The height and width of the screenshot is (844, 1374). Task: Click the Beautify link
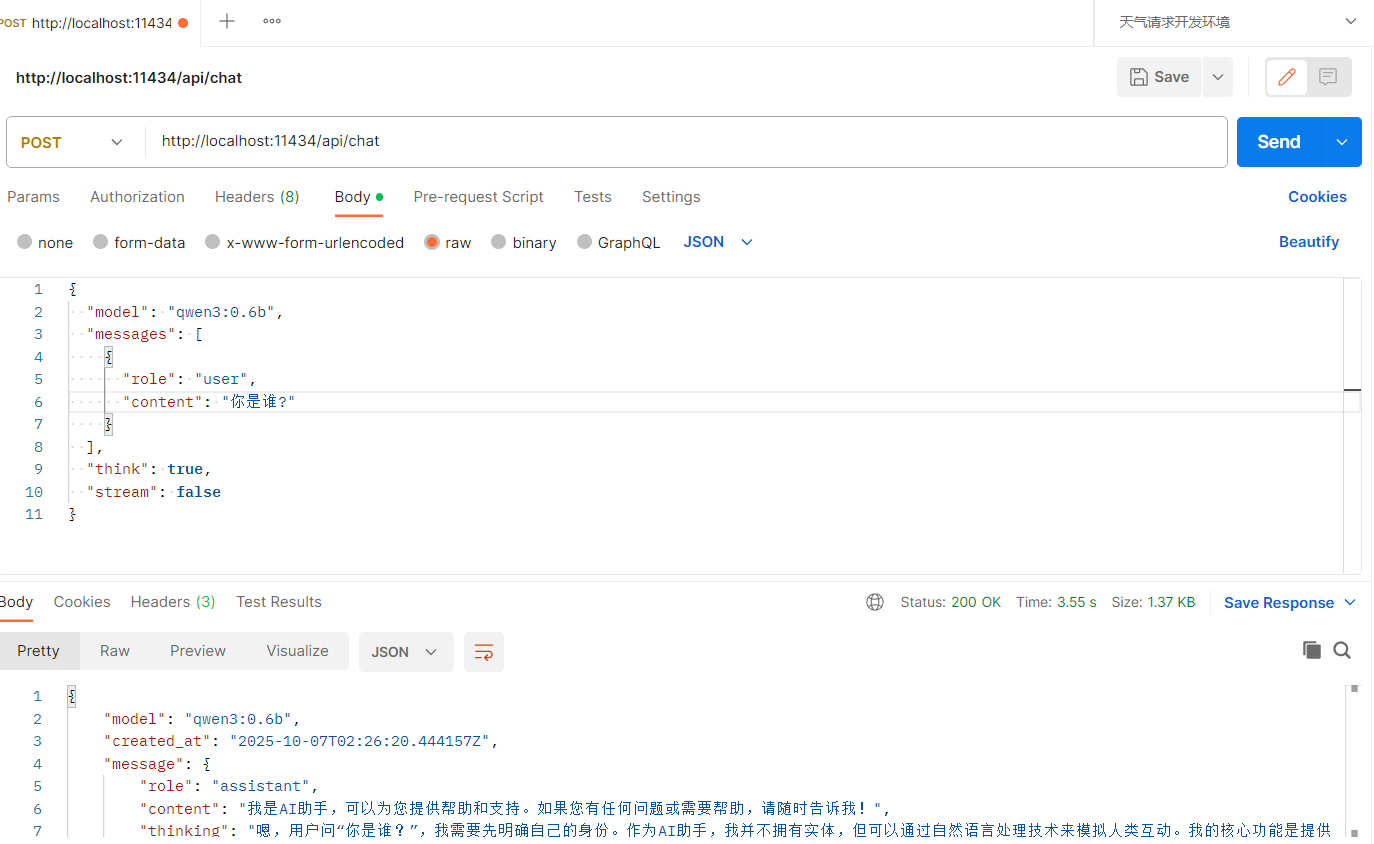click(x=1309, y=242)
